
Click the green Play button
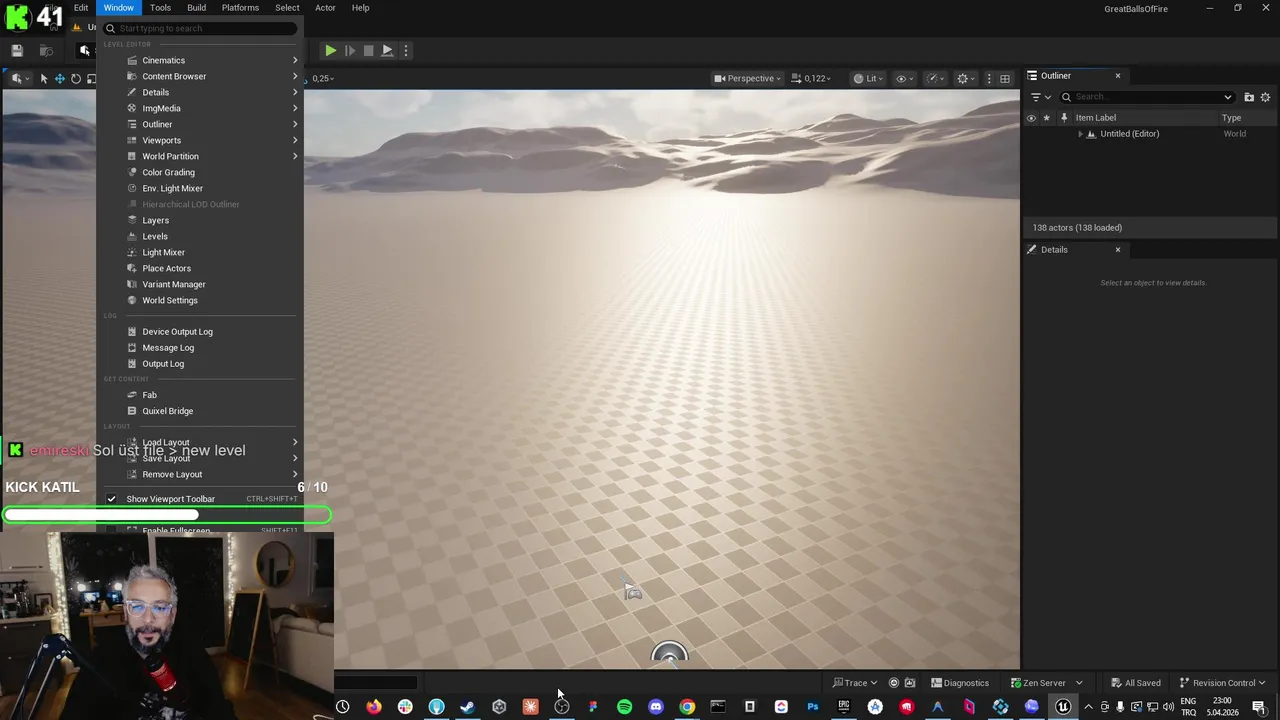click(330, 50)
